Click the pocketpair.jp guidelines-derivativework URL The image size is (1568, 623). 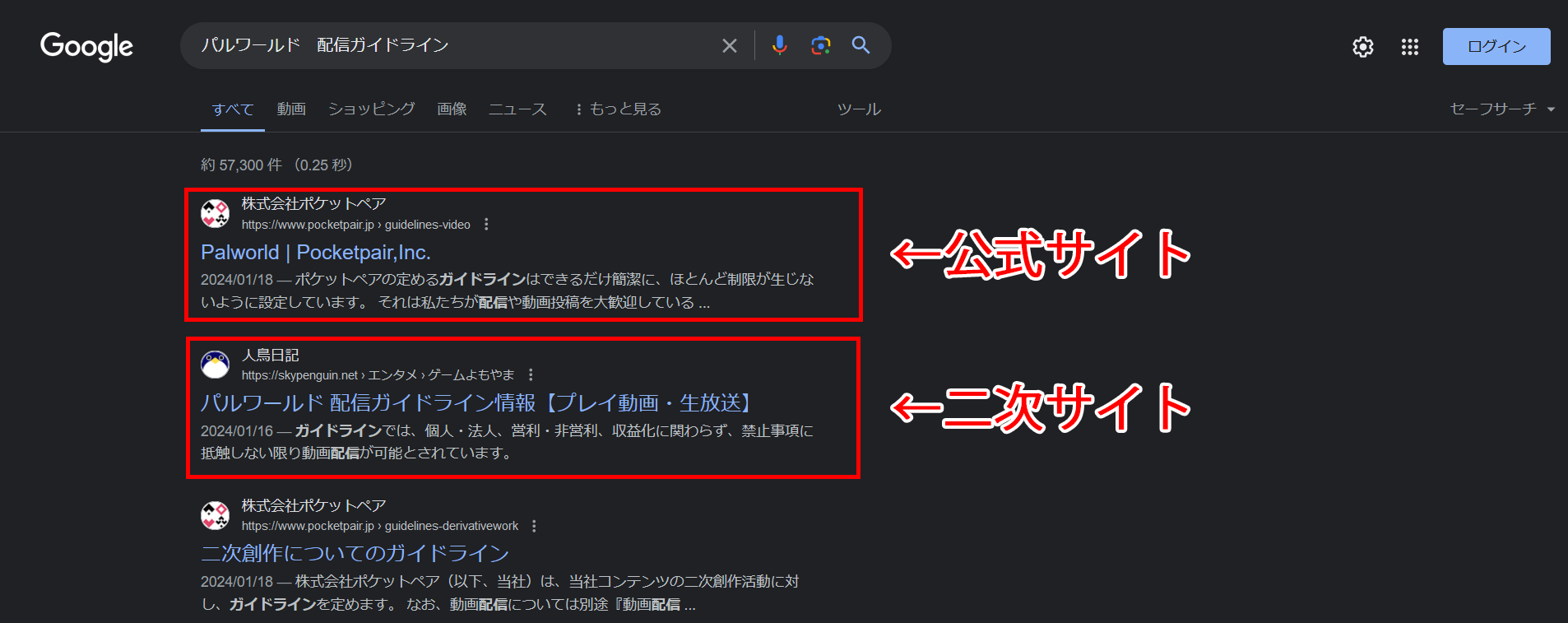click(x=380, y=526)
